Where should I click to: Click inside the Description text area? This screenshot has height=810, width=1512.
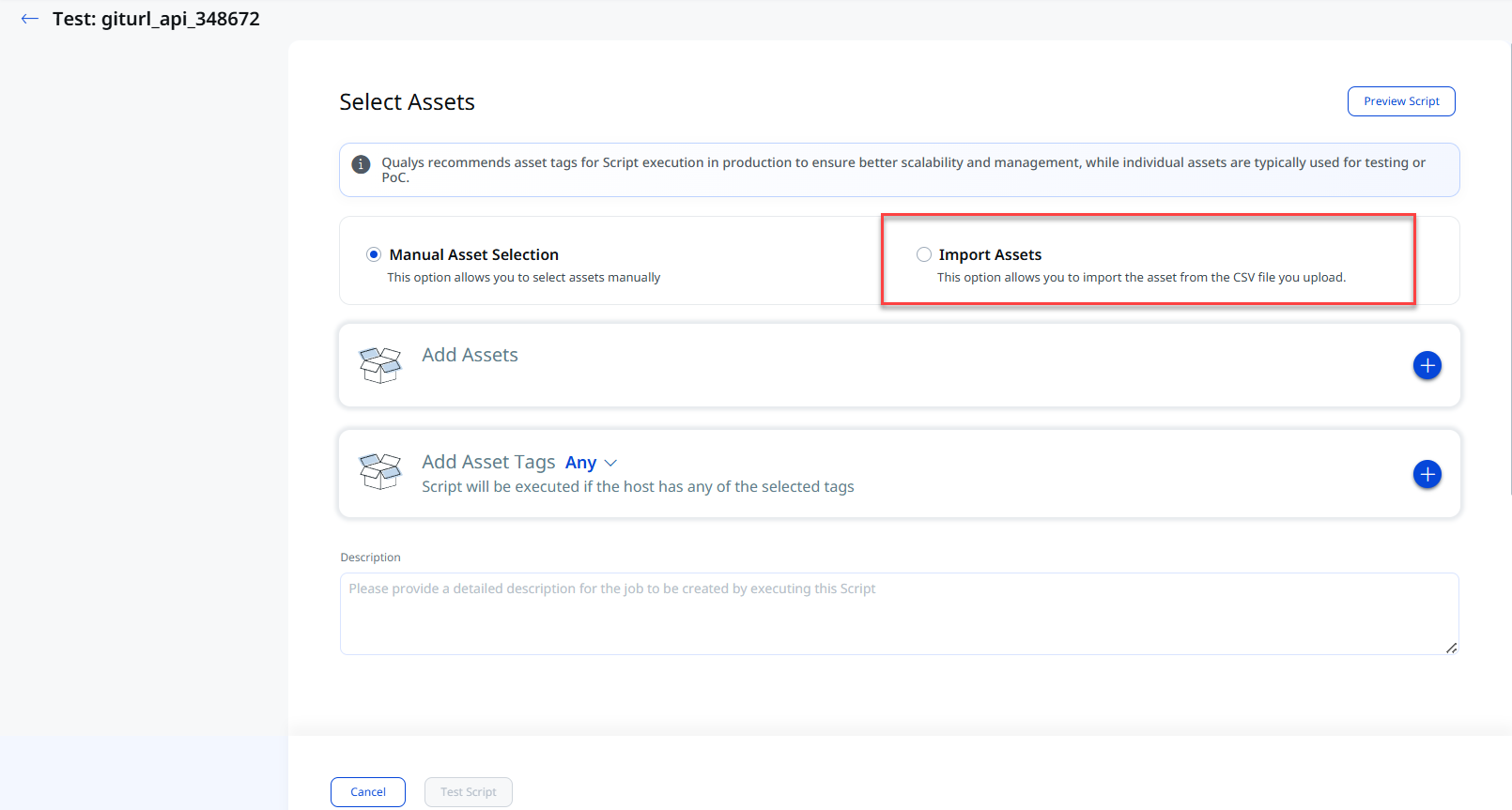[900, 614]
